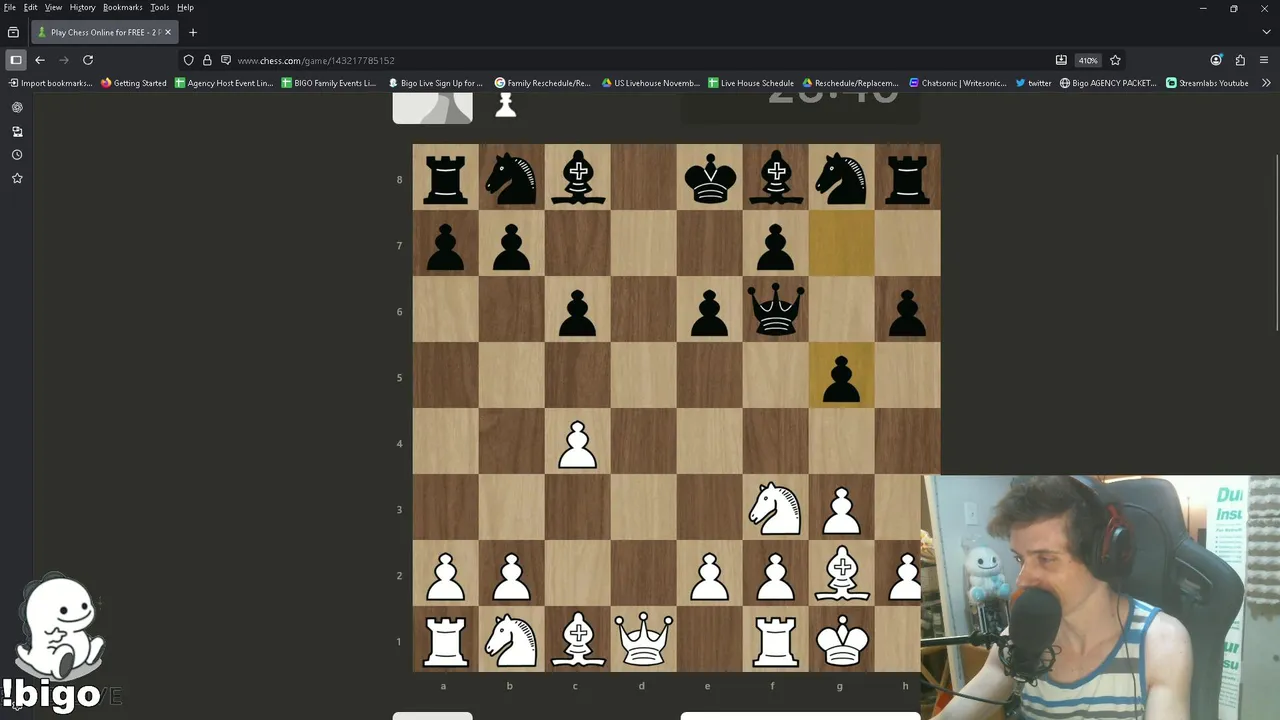The height and width of the screenshot is (720, 1280).
Task: Close the Play Chess Online tab
Action: tap(168, 32)
